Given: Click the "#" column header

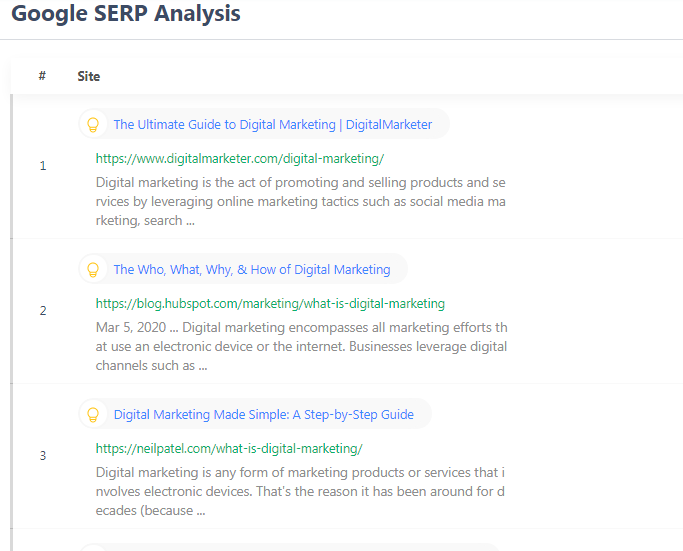Looking at the screenshot, I should click(42, 76).
